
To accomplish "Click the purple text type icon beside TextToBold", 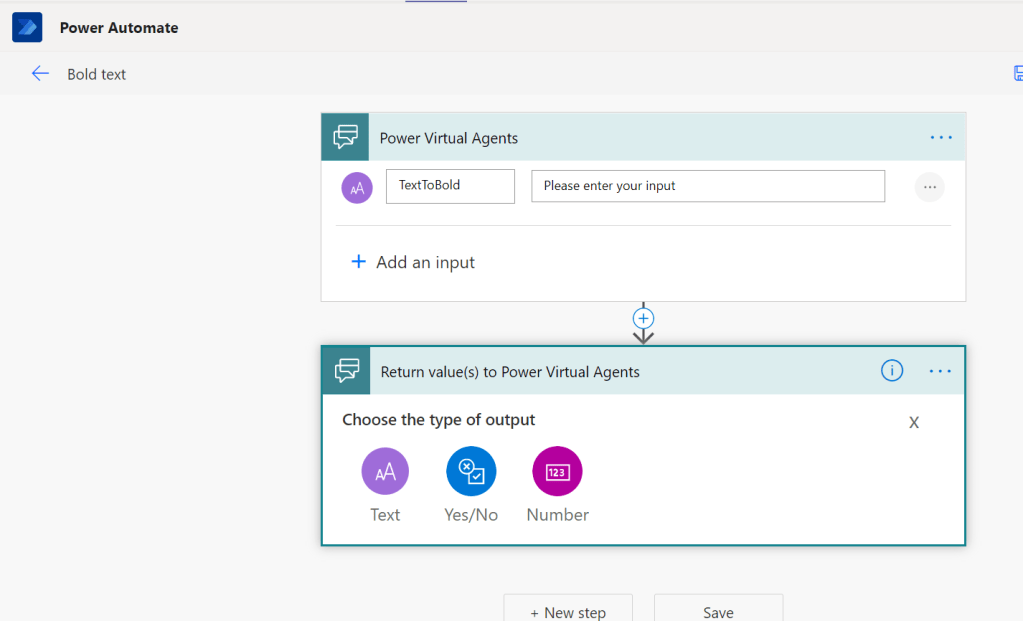I will (x=357, y=187).
